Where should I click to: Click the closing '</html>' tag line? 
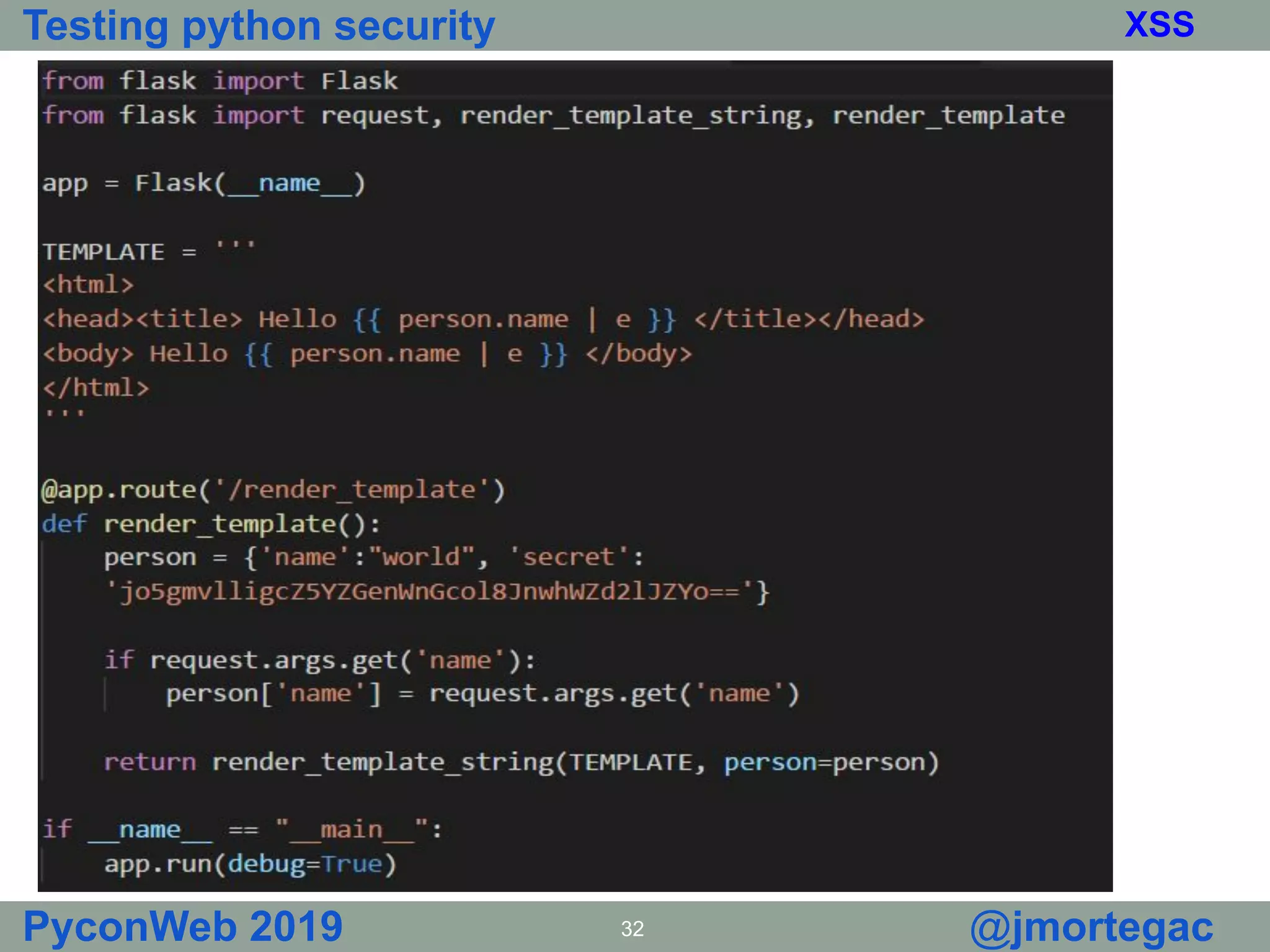96,388
